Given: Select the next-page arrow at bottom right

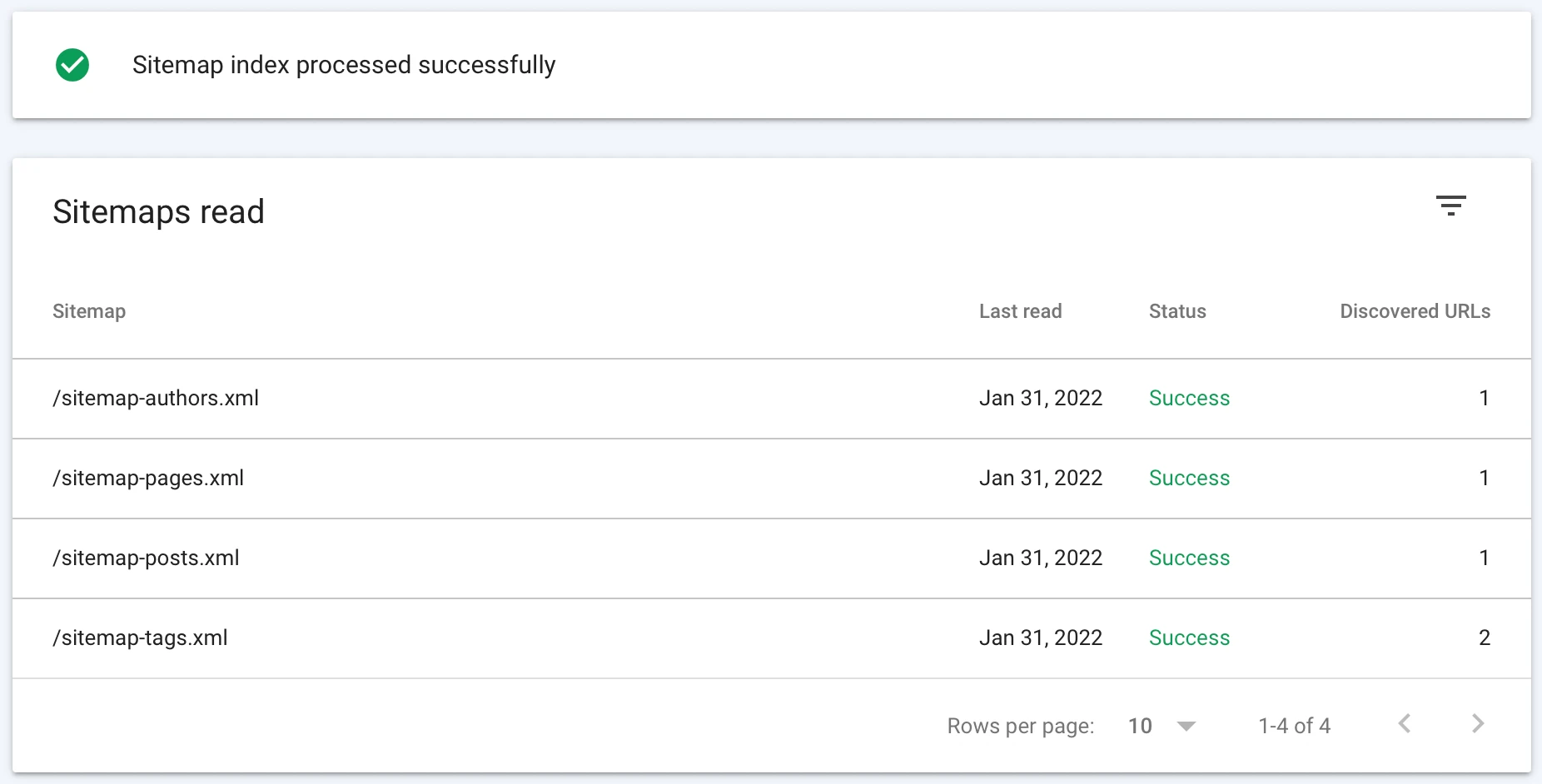Looking at the screenshot, I should tap(1477, 725).
